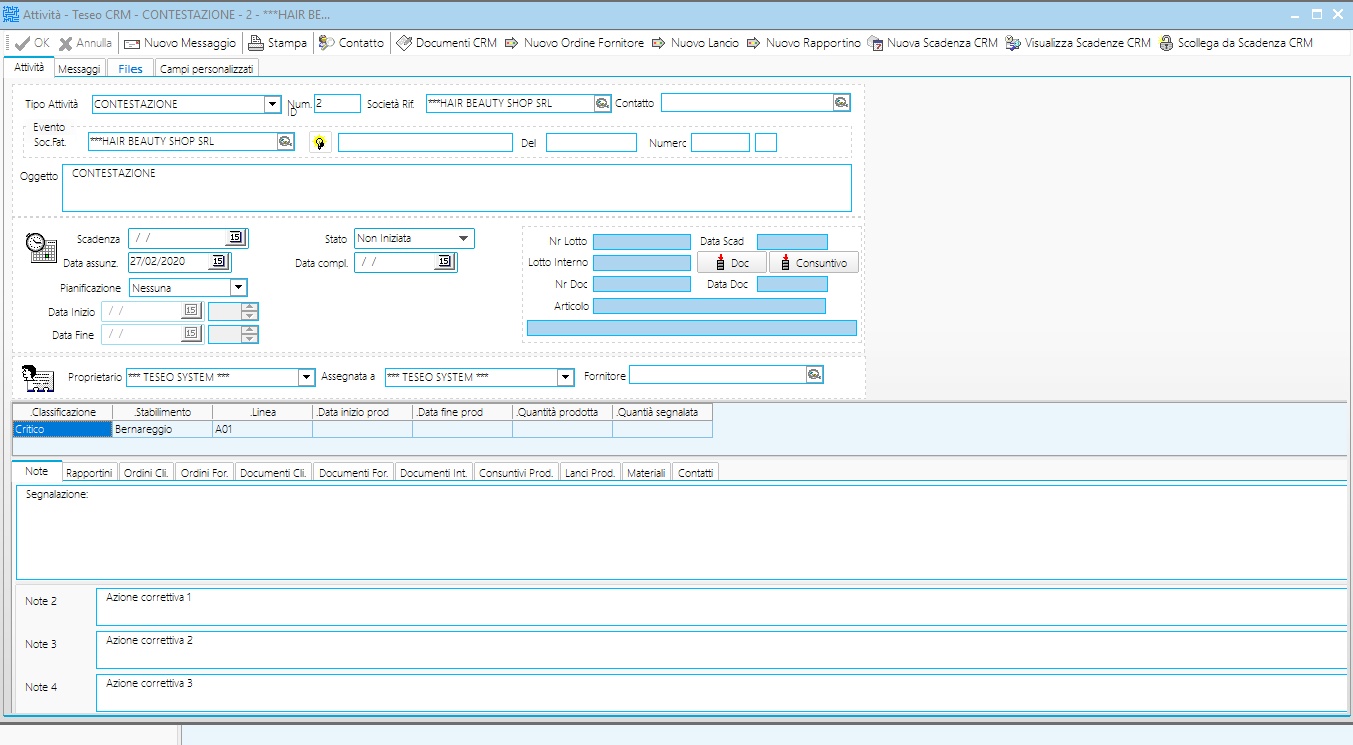
Task: Click the Stampa printer button
Action: pos(277,43)
